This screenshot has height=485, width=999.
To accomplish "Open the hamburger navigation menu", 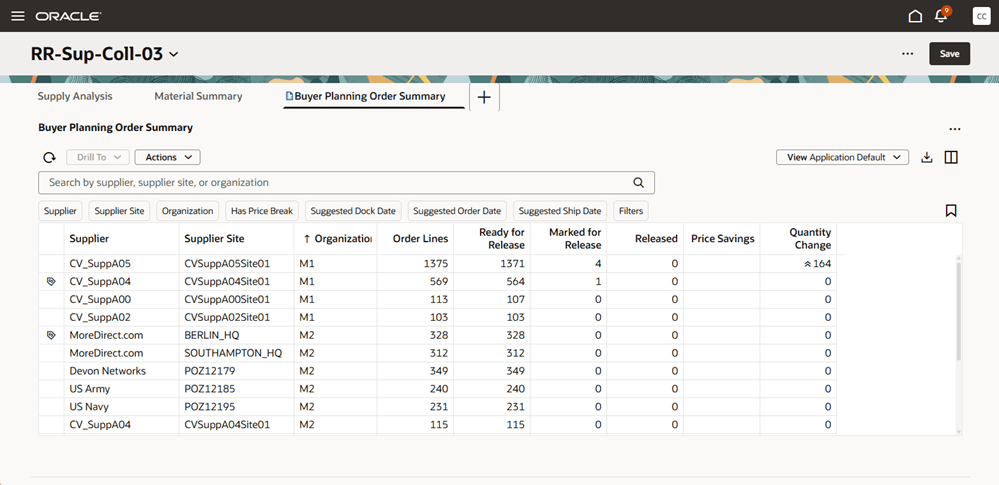I will pyautogui.click(x=17, y=16).
